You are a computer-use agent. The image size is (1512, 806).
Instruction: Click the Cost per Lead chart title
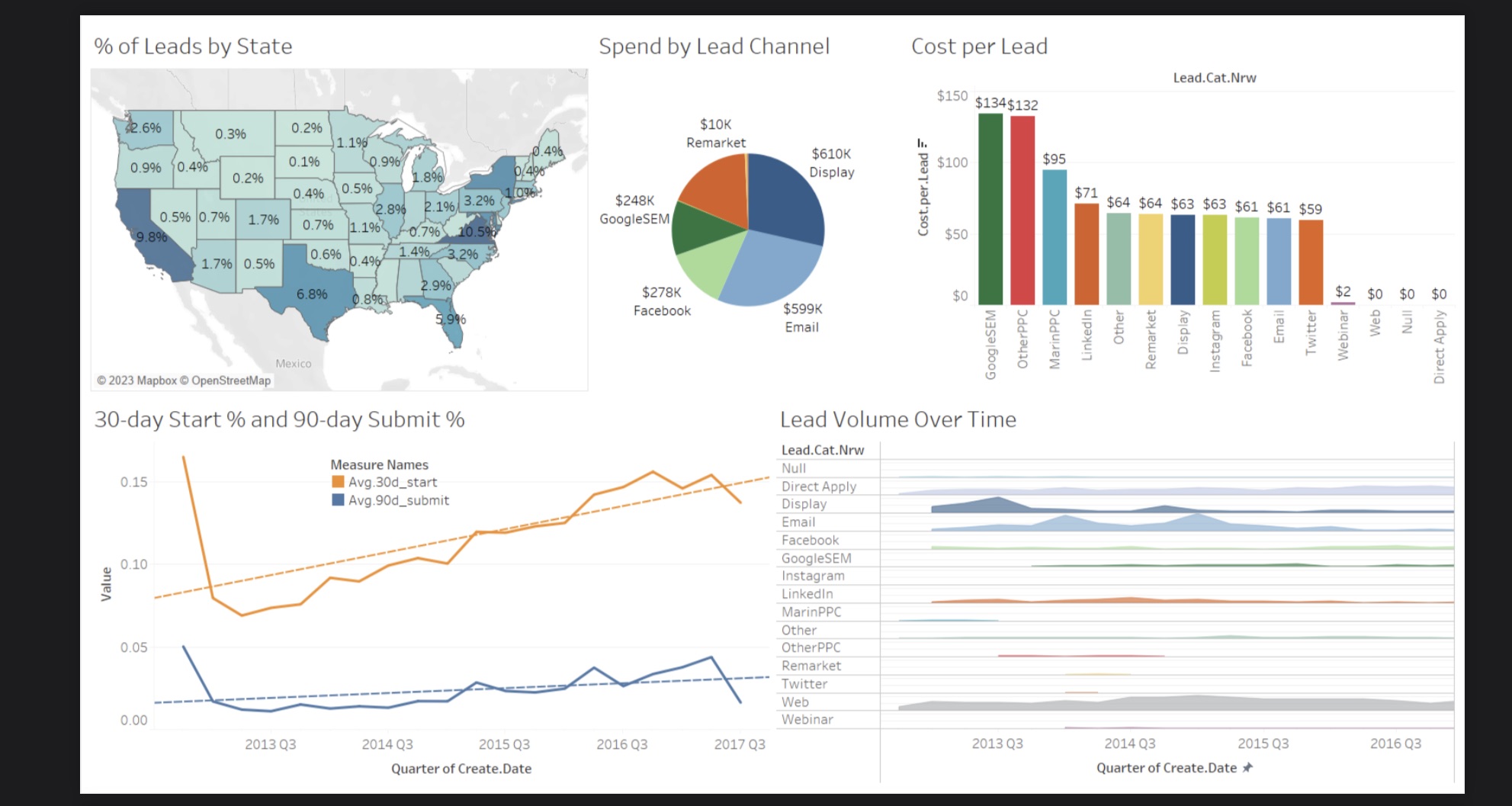[979, 47]
